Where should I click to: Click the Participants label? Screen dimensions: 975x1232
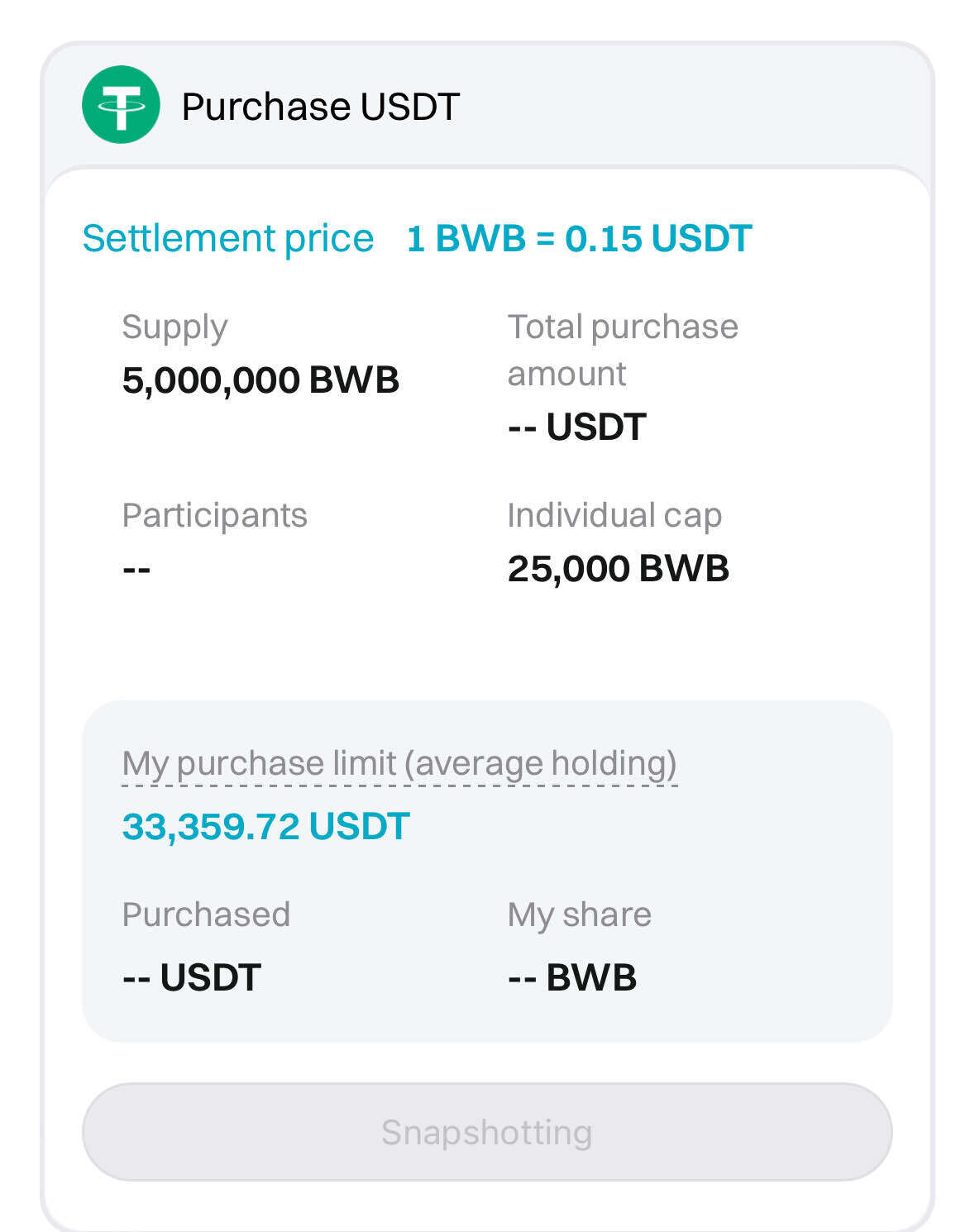[x=214, y=515]
